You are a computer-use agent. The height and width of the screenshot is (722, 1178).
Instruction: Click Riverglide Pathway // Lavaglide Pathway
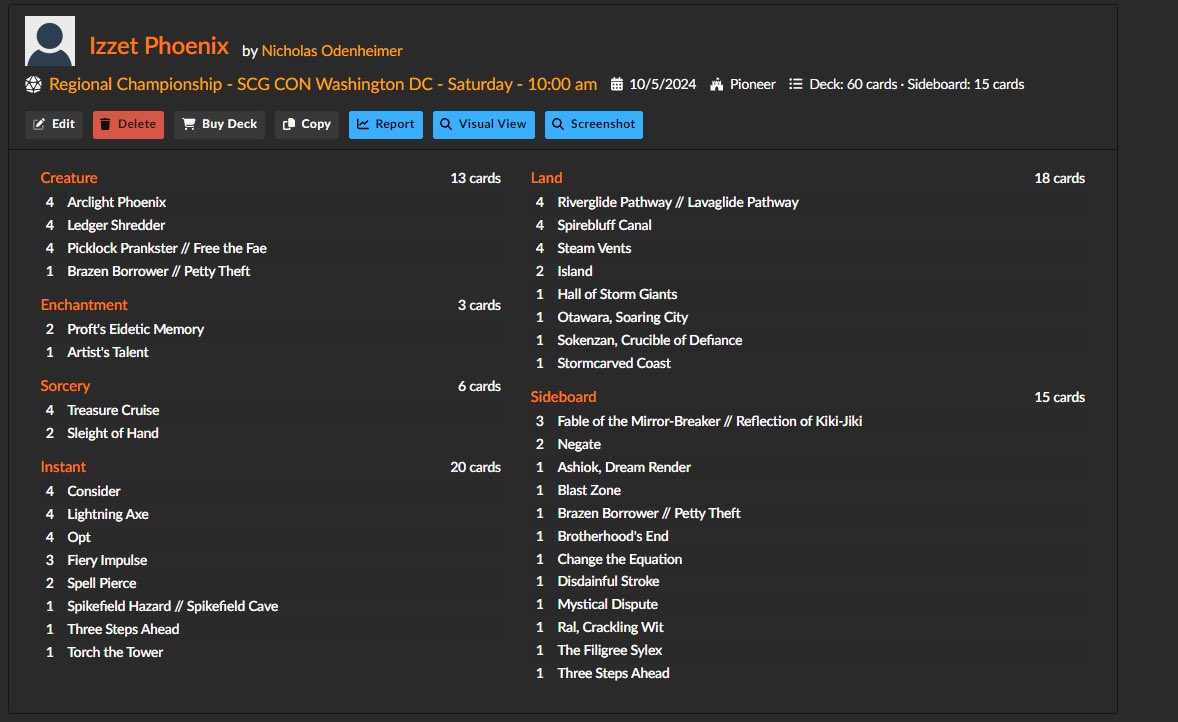point(678,202)
